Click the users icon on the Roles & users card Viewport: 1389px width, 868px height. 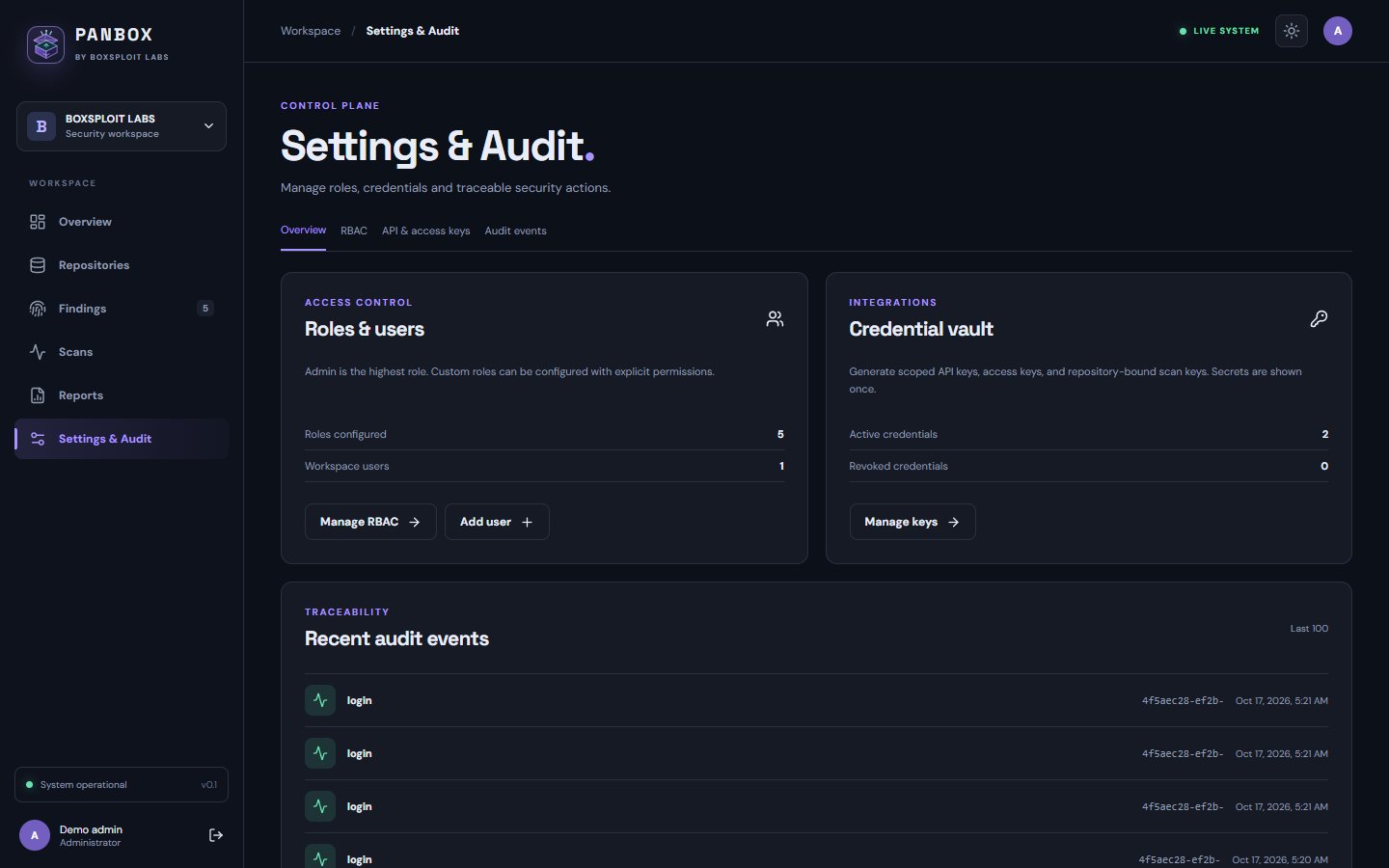pos(775,319)
